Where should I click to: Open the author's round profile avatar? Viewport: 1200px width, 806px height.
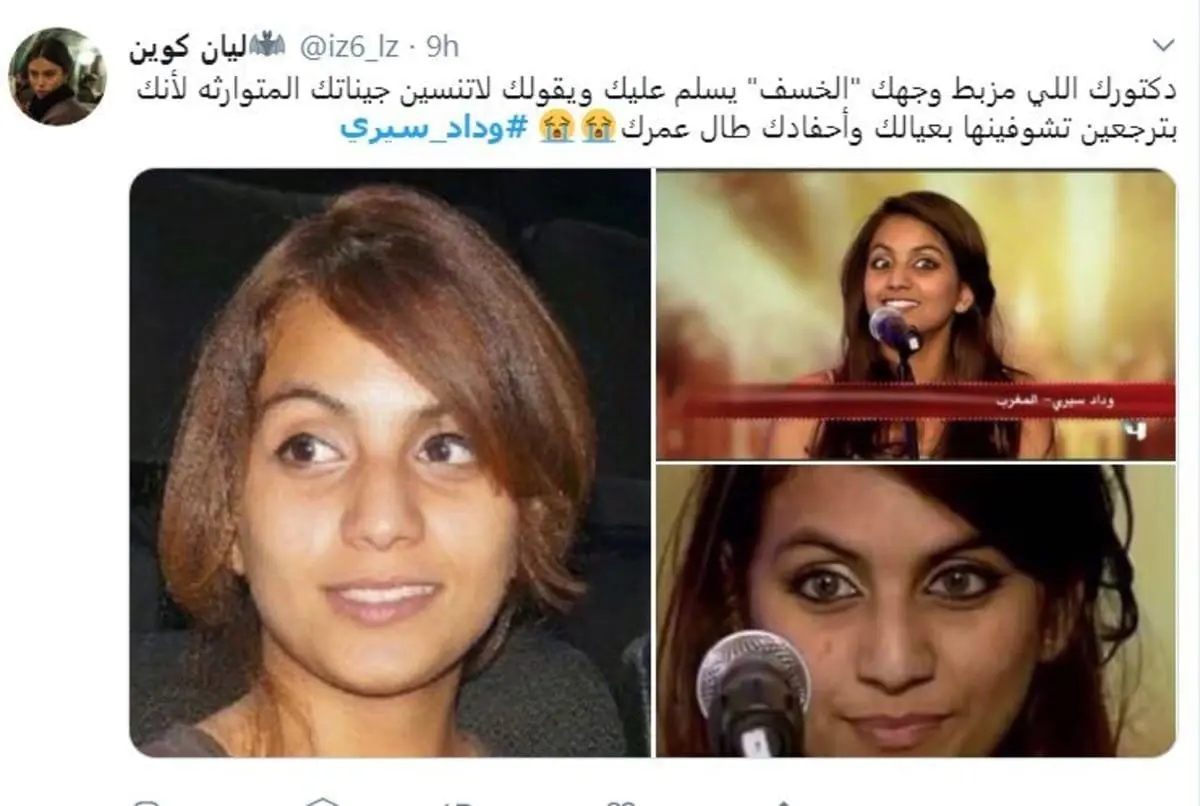pos(57,76)
